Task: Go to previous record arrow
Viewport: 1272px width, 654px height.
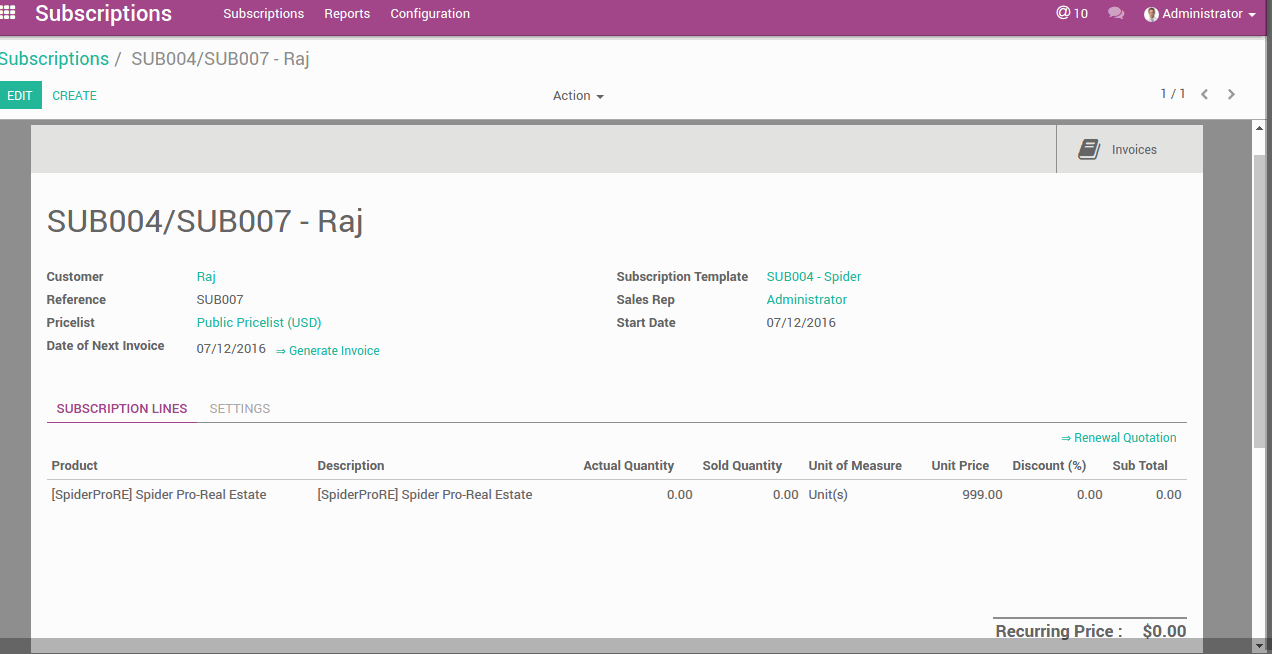Action: click(x=1204, y=94)
